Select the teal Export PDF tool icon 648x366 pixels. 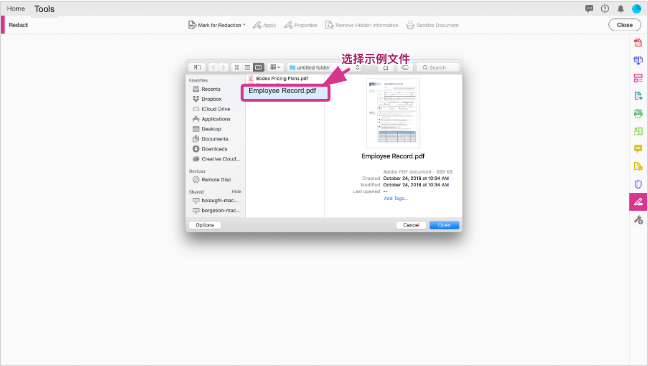point(638,96)
